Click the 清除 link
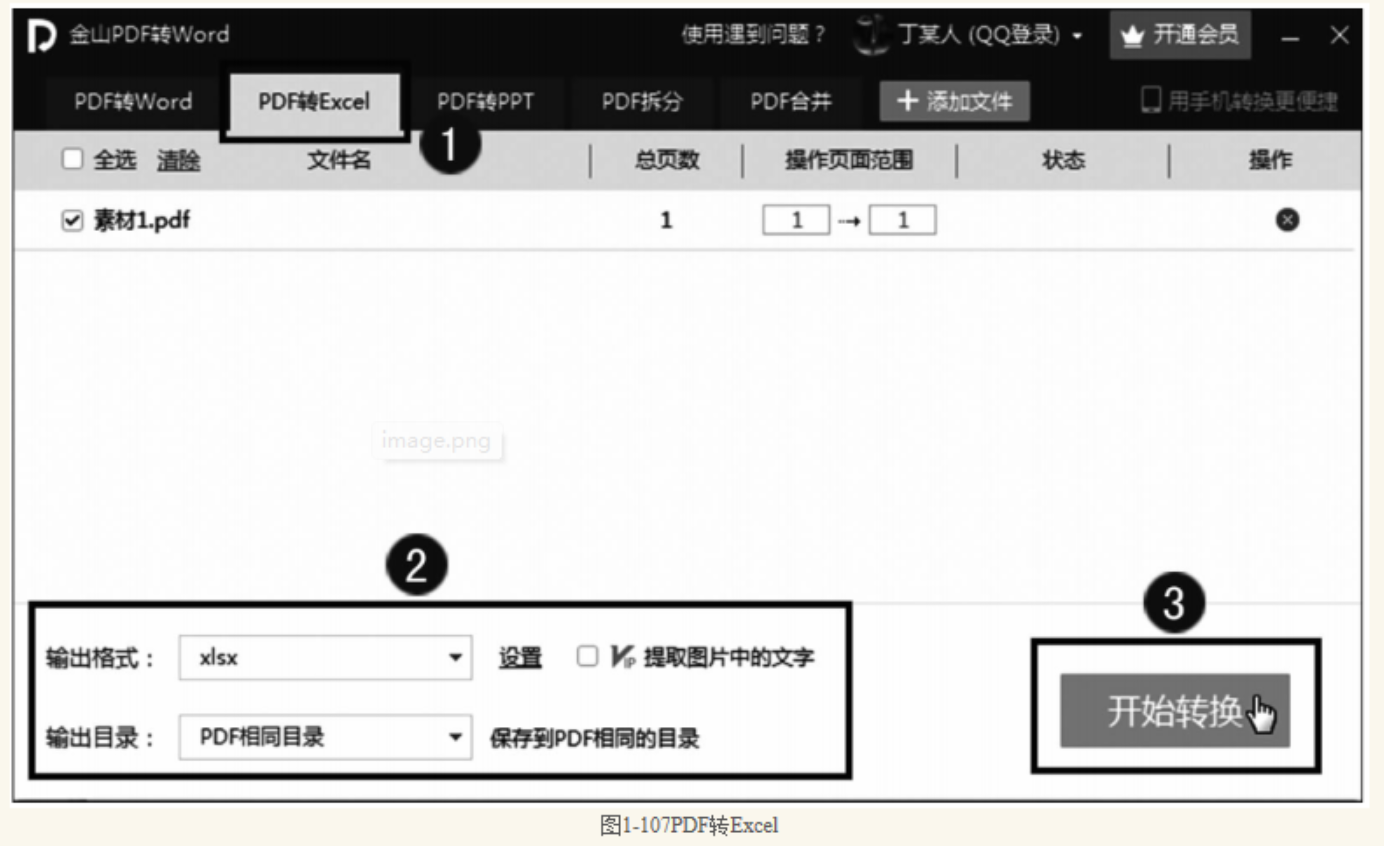 (178, 160)
